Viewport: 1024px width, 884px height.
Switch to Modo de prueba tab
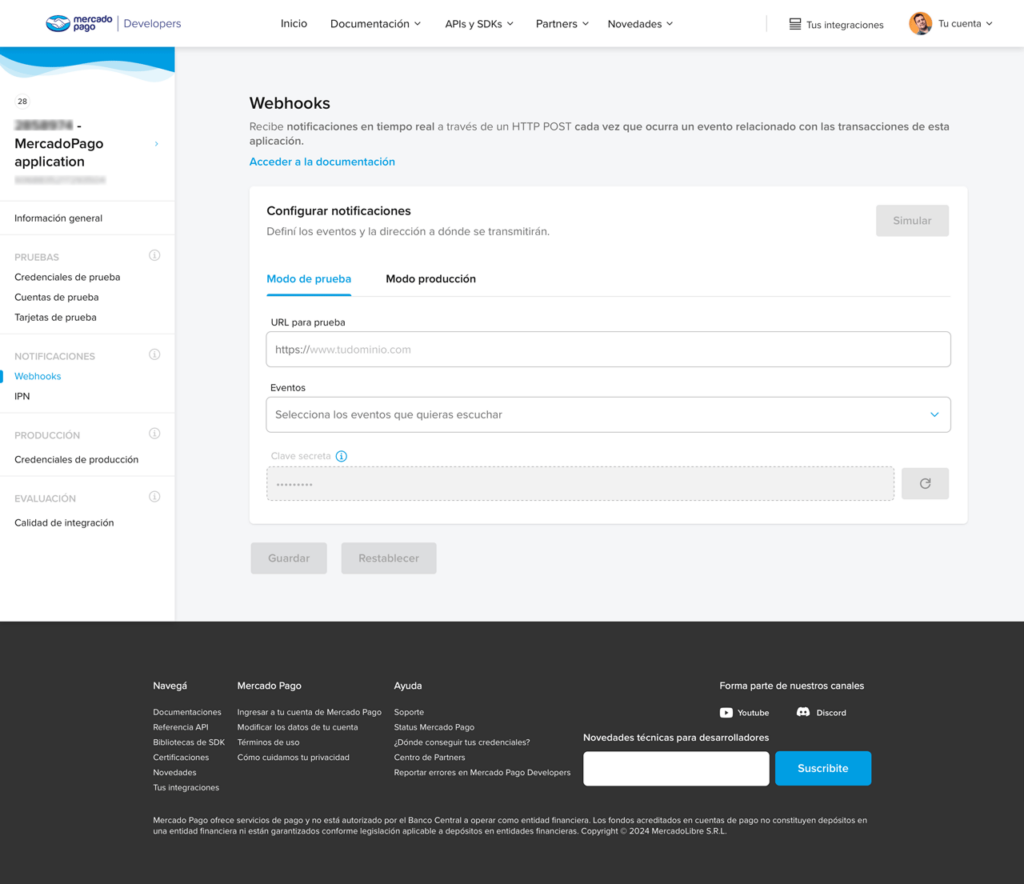tap(309, 279)
